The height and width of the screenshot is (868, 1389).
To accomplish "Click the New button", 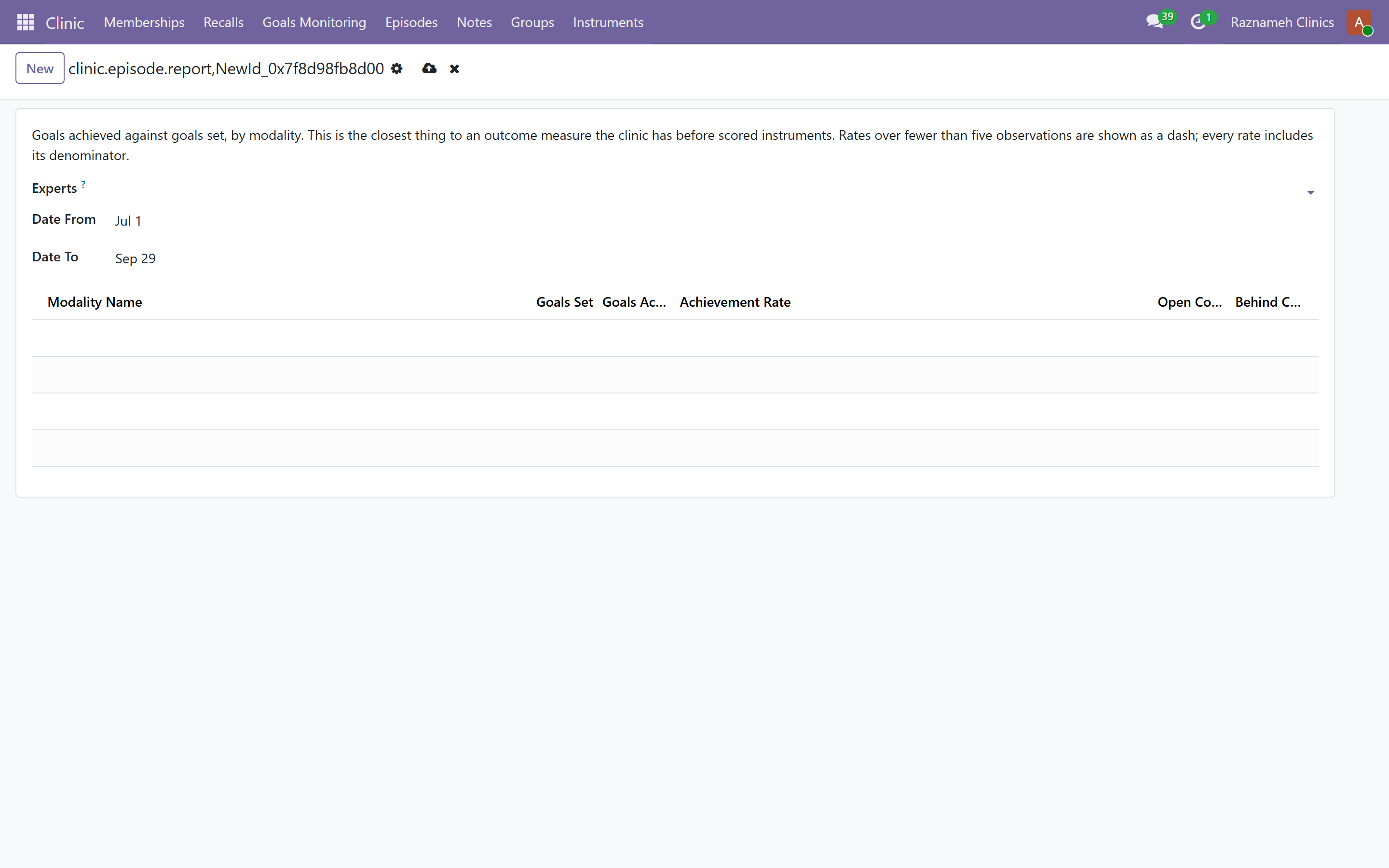I will coord(40,68).
